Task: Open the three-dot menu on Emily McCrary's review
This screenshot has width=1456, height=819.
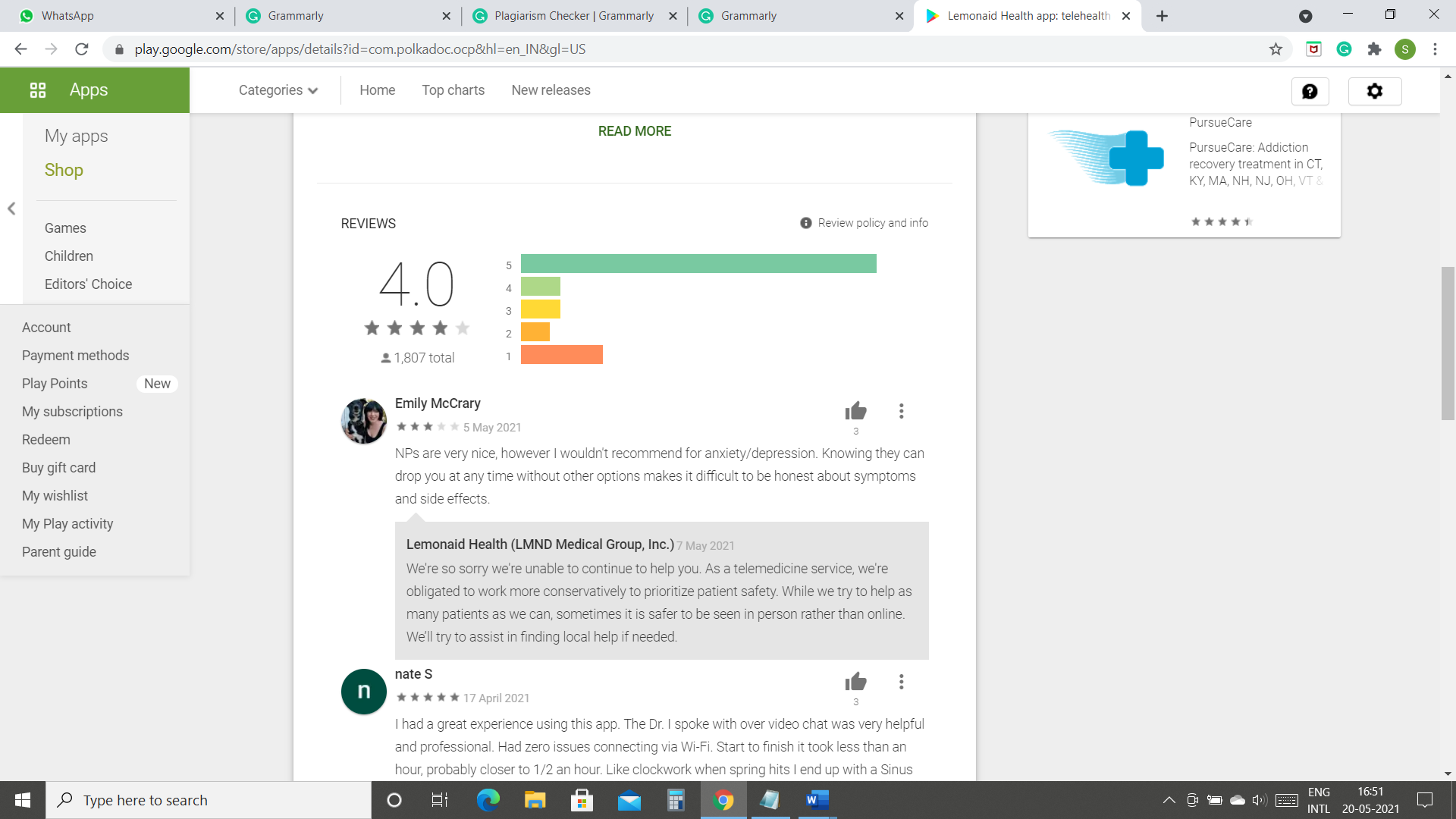Action: [x=901, y=411]
